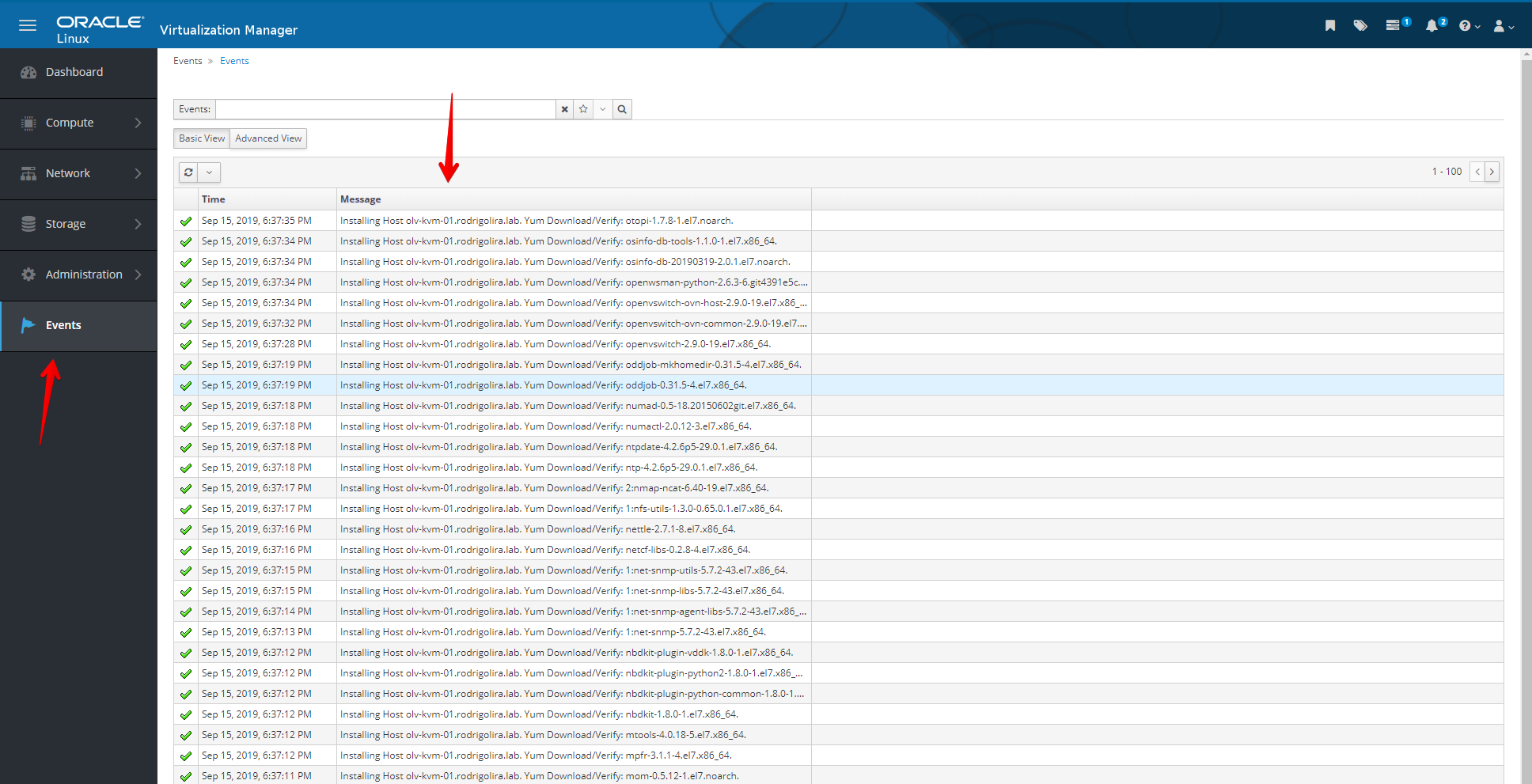1532x784 pixels.
Task: Open the bookmarks icon in header
Action: pyautogui.click(x=1330, y=26)
